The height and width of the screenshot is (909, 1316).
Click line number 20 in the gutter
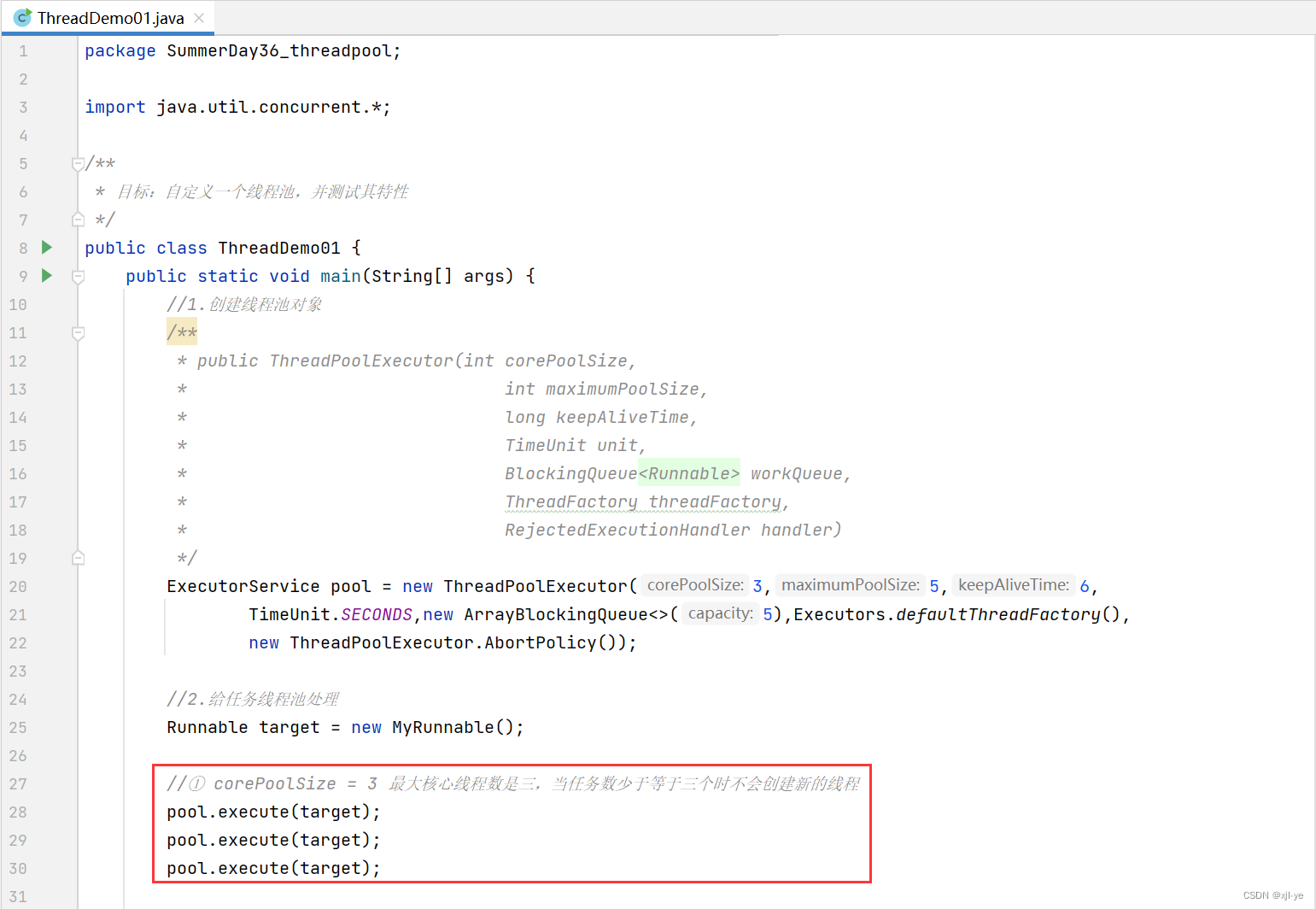tap(18, 587)
